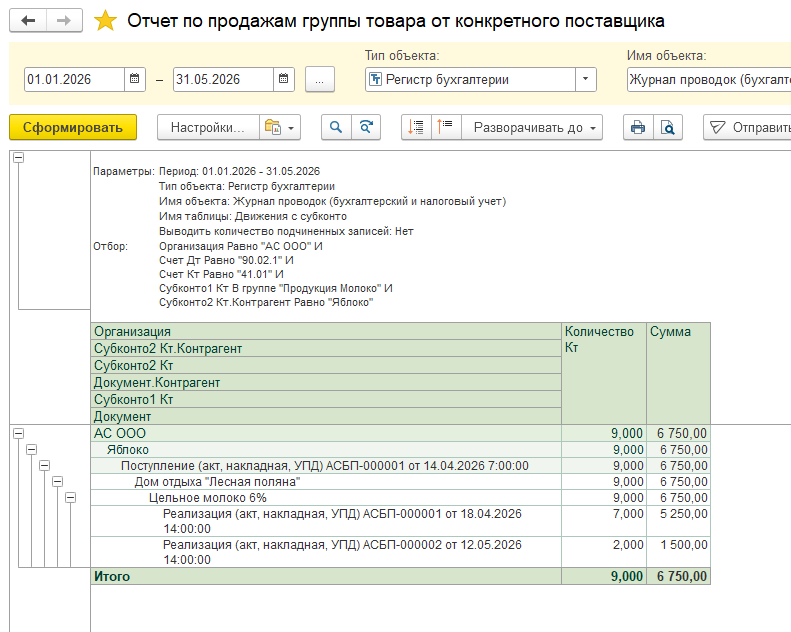
Task: Open calendar for end date 31.05.2026
Action: coord(284,79)
